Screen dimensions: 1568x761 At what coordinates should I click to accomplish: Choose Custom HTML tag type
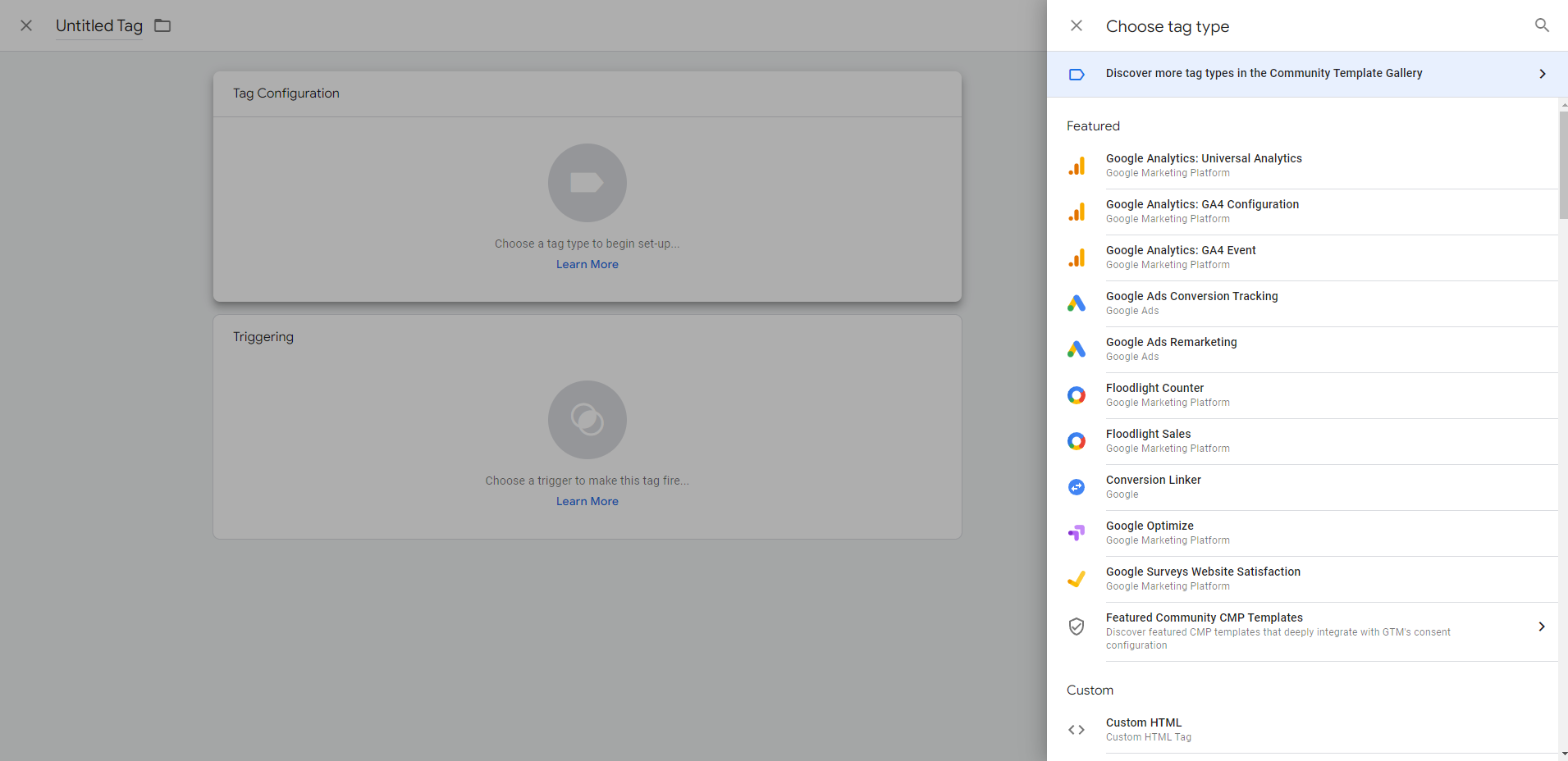coord(1303,730)
